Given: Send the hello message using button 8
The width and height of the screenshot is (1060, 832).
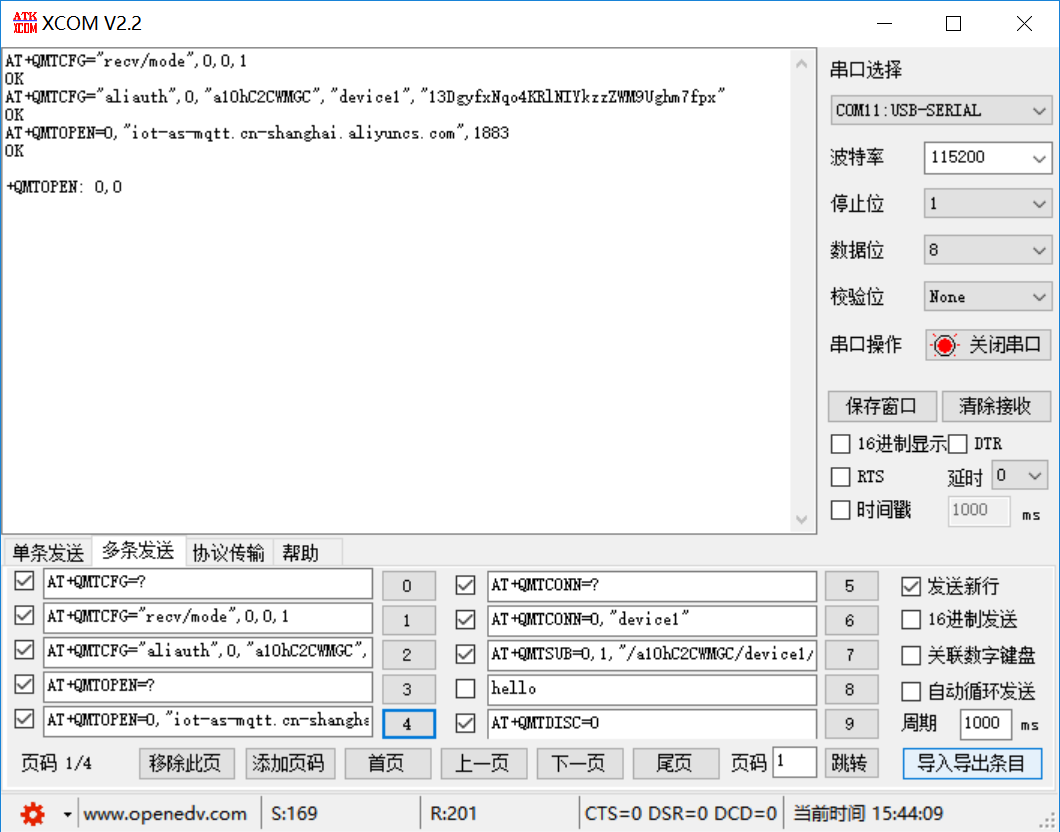Looking at the screenshot, I should [851, 689].
